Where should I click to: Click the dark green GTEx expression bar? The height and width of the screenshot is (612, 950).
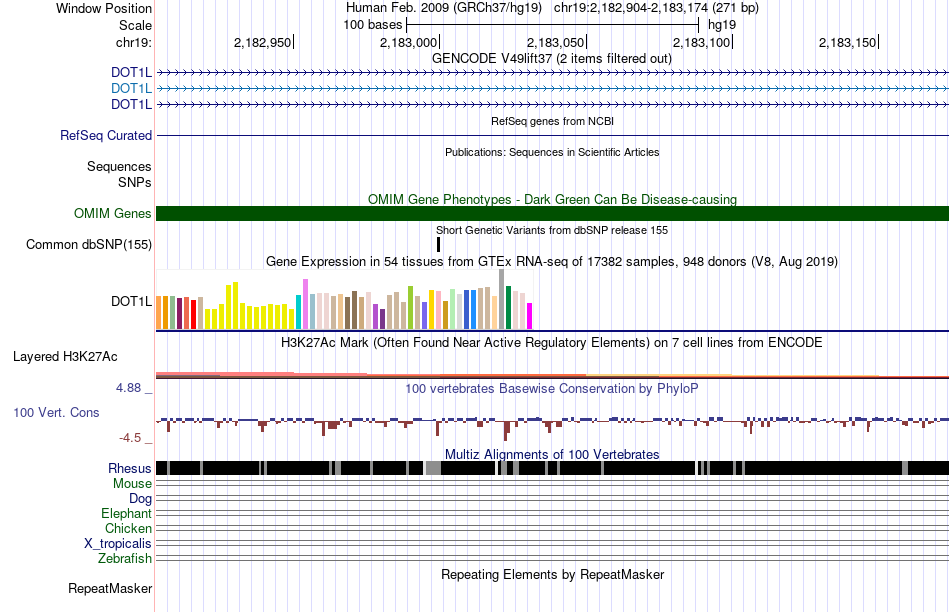click(x=509, y=308)
